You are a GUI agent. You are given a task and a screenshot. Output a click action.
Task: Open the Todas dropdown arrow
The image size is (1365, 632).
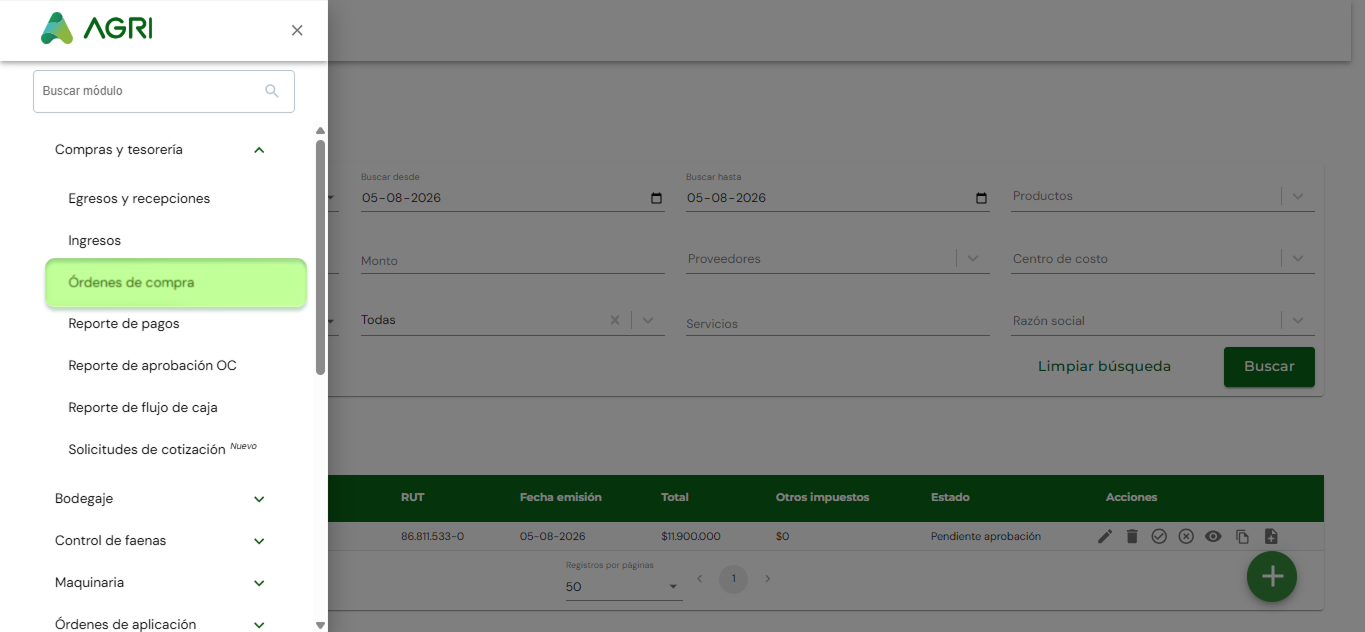pyautogui.click(x=648, y=320)
